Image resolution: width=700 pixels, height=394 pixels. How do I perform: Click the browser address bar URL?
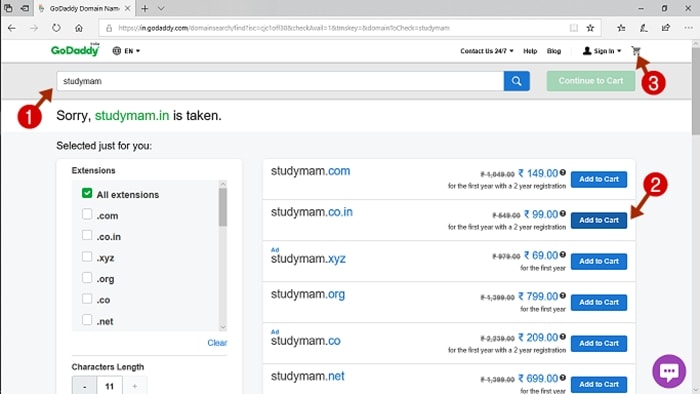click(x=283, y=28)
